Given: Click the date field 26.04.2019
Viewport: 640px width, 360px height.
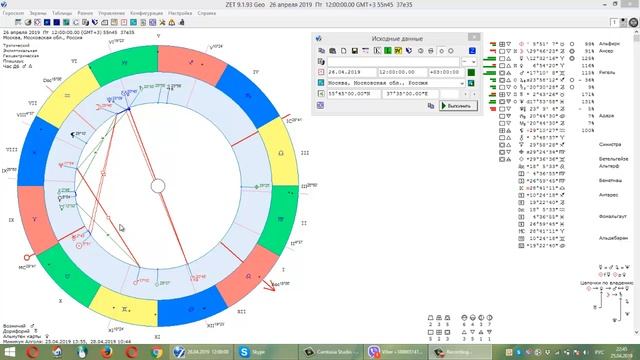Looking at the screenshot, I should point(351,72).
